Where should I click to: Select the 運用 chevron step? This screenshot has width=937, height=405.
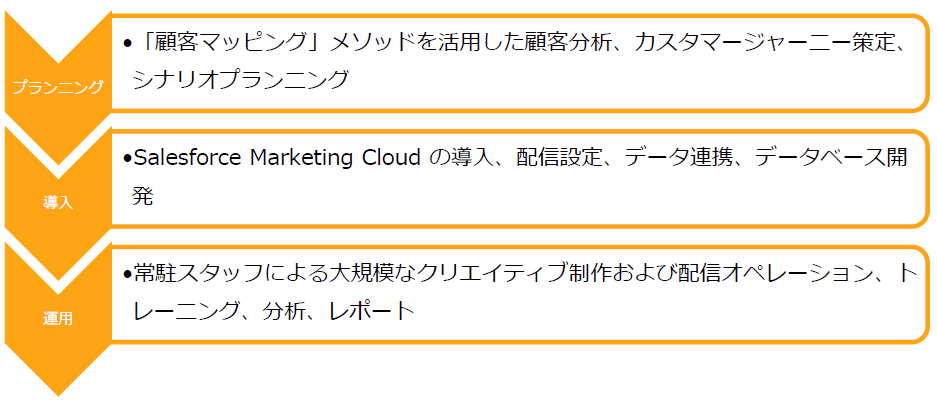(58, 318)
